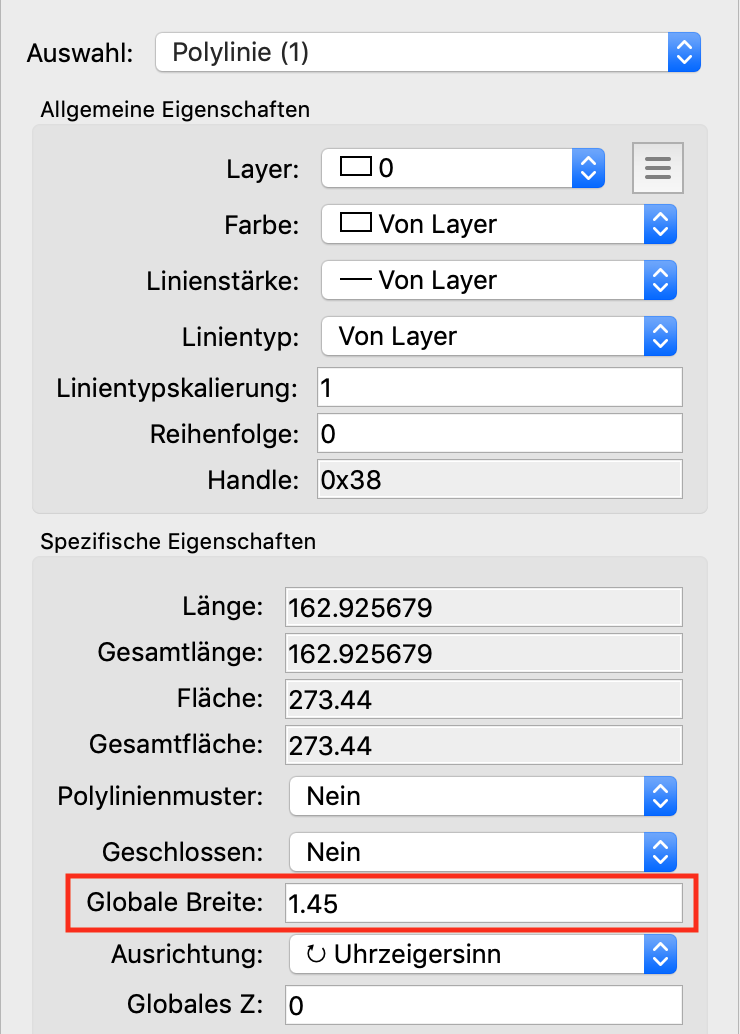The image size is (740, 1034).
Task: Click the Globales Z input field
Action: point(483,1005)
